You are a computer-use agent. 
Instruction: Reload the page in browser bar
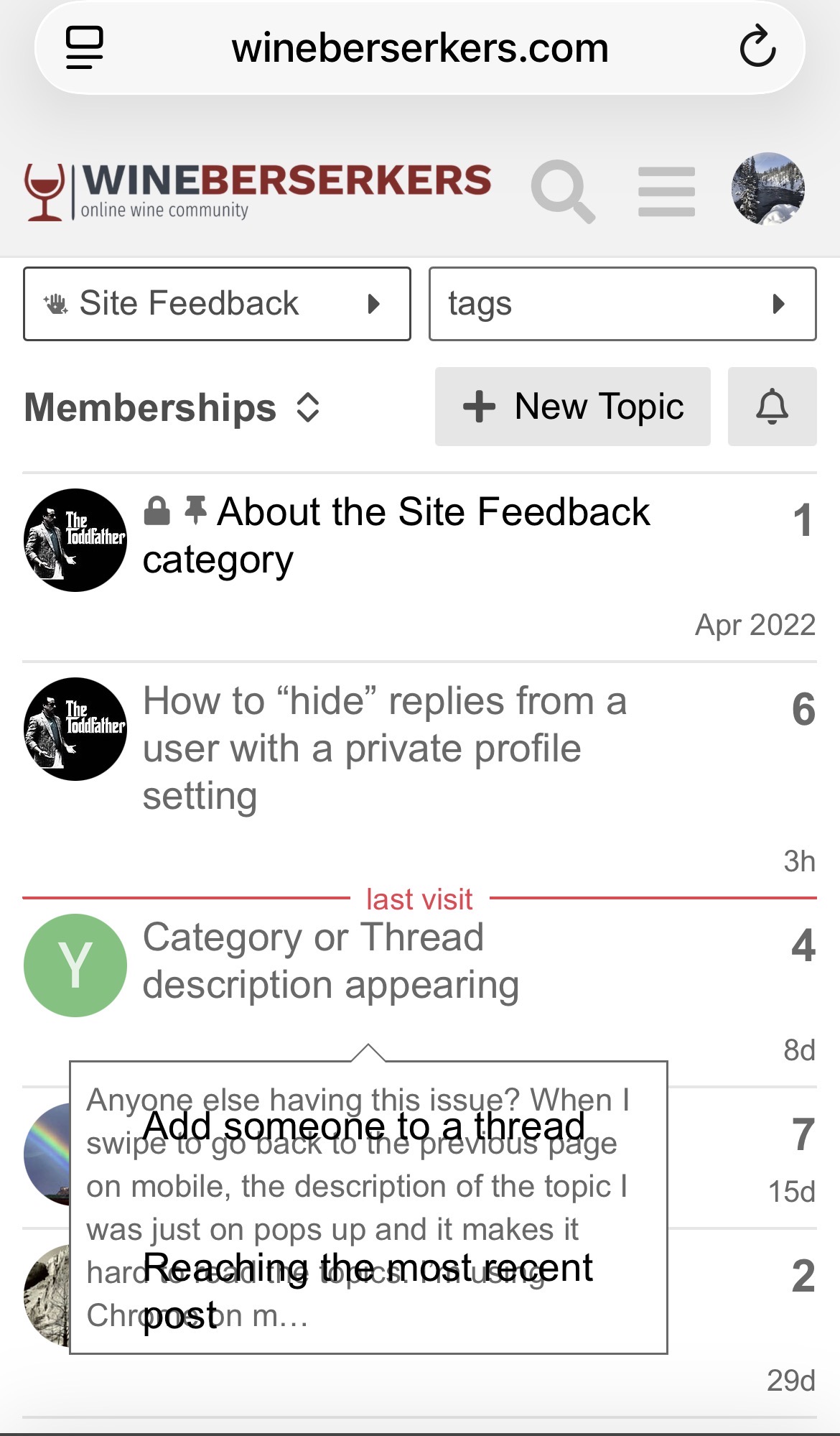pos(757,47)
